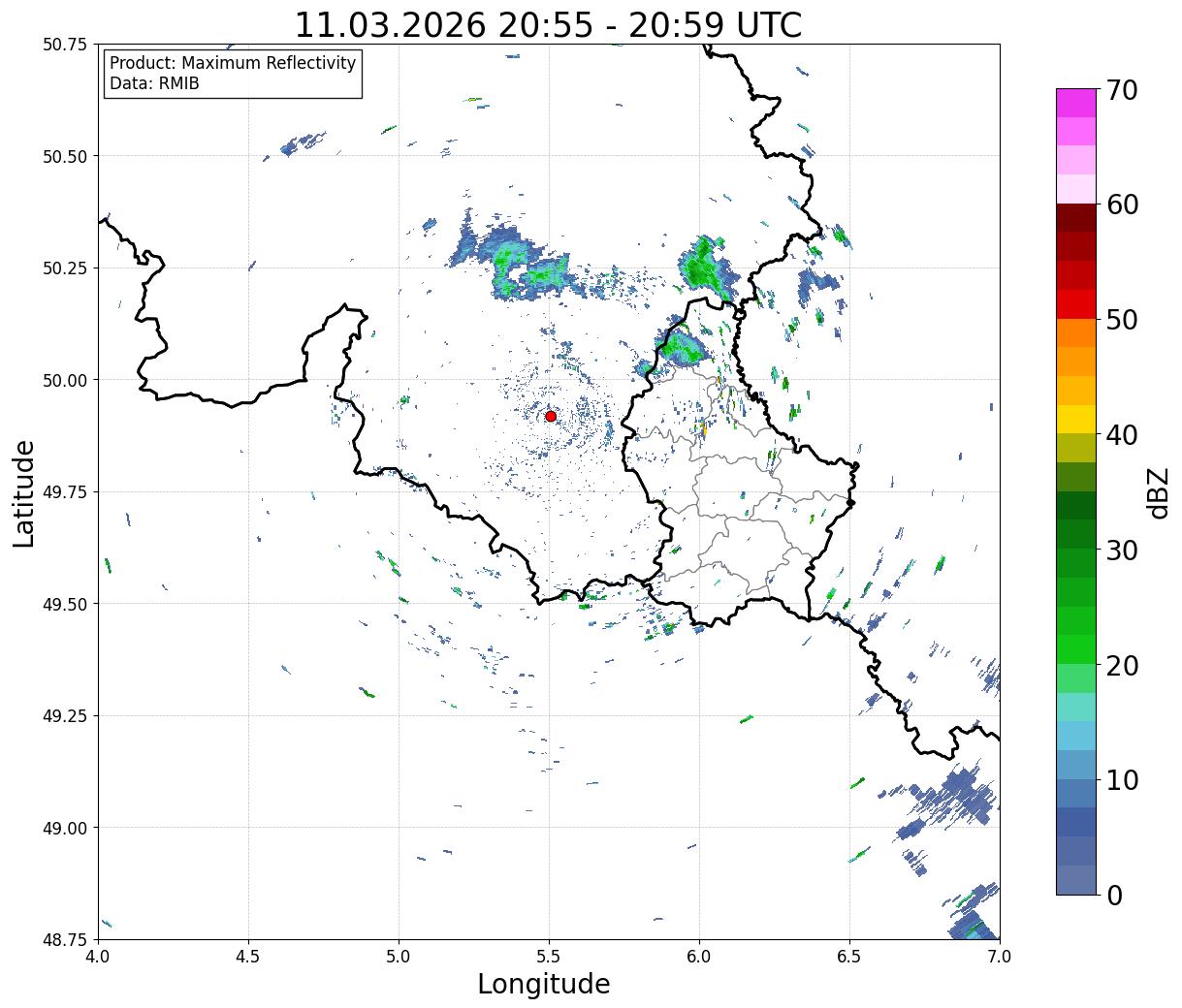Click the longitude tick label 5.5
This screenshot has height=1008, width=1182.
click(x=549, y=956)
